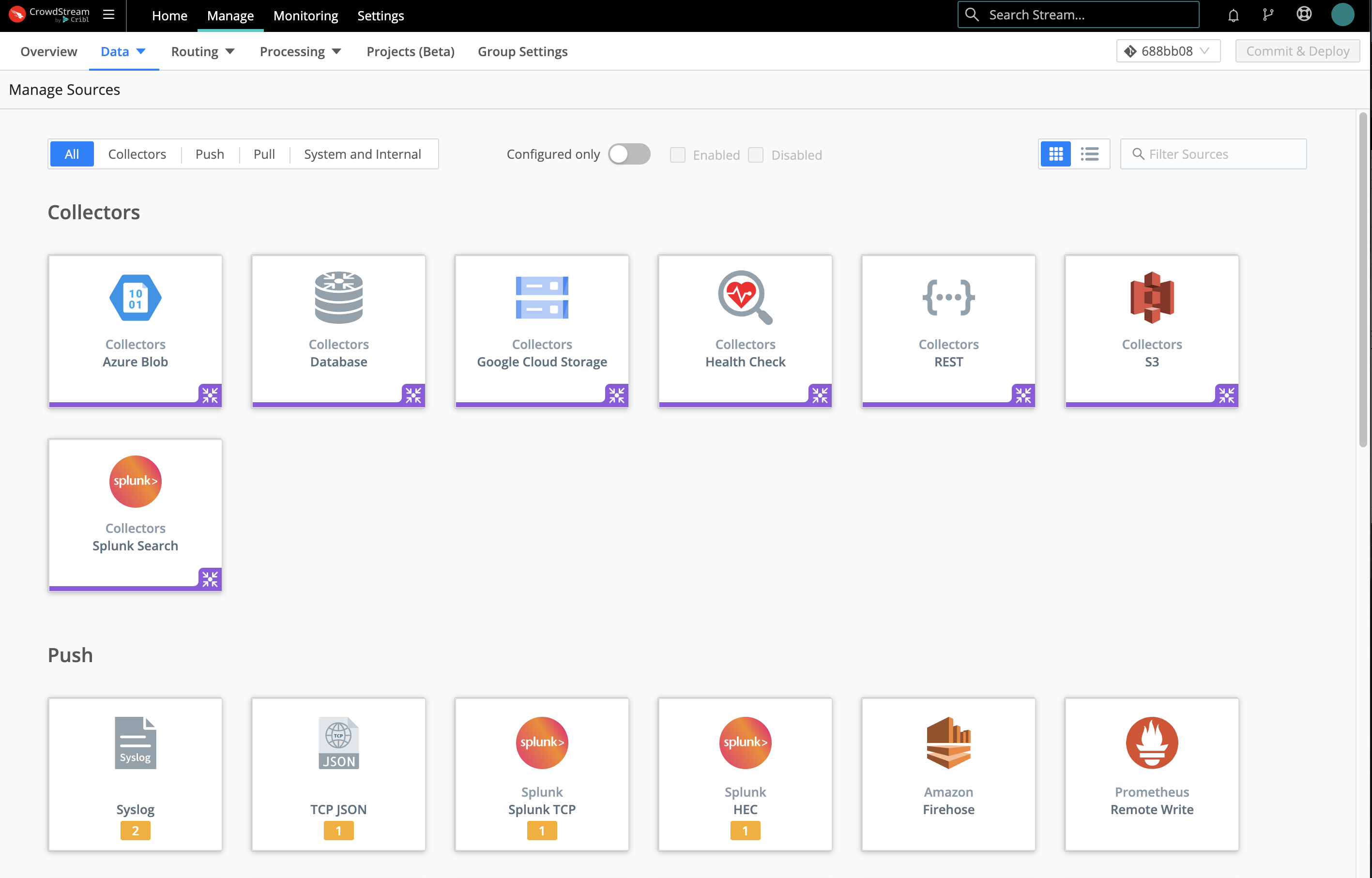Screen dimensions: 1372x878
Task: Select the Group Settings tab
Action: [522, 51]
